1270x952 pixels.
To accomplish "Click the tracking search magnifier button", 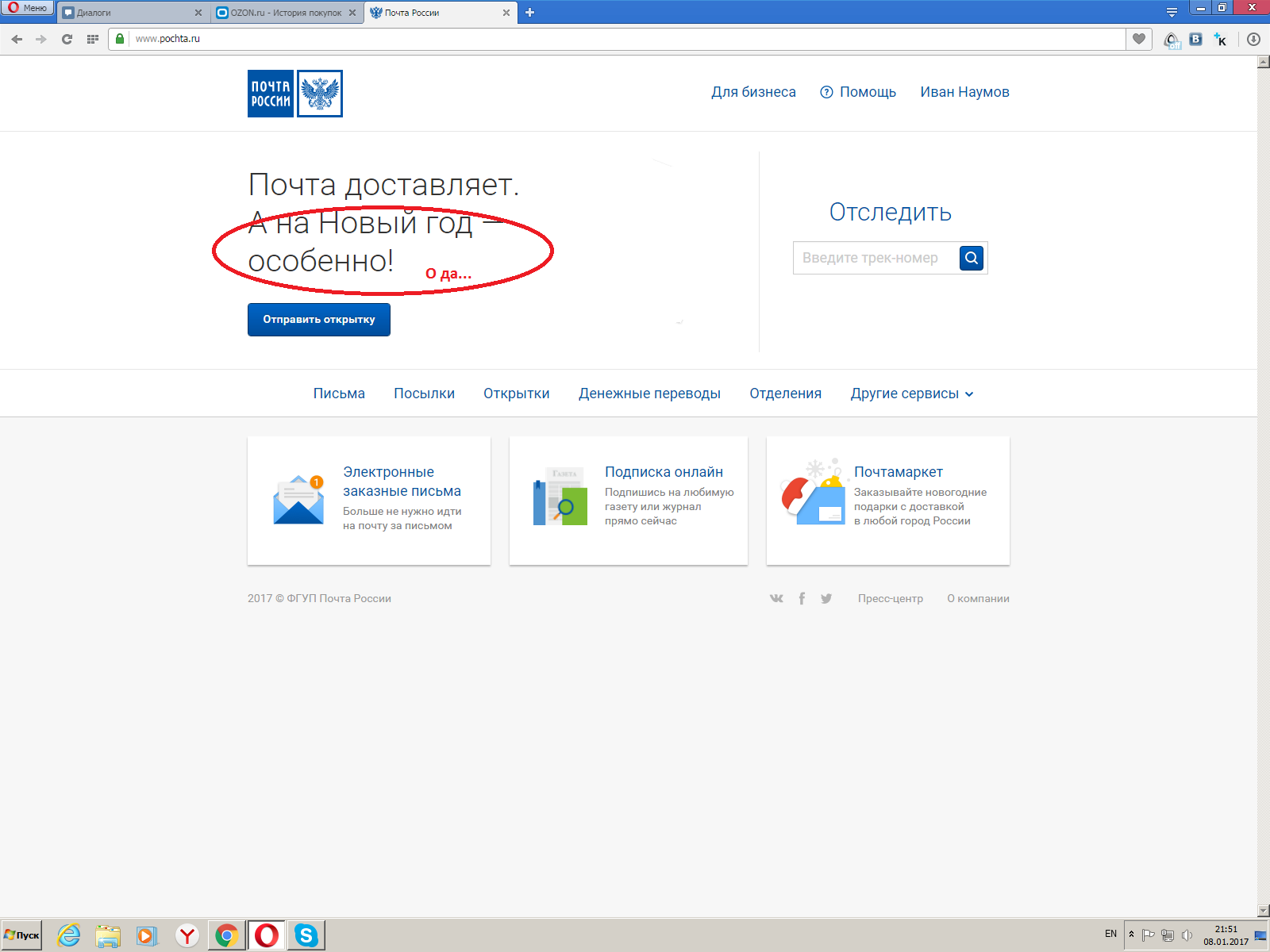I will click(971, 258).
